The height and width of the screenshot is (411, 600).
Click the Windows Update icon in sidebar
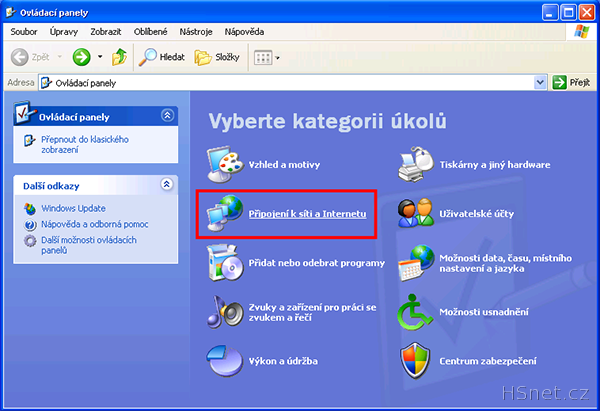pos(30,209)
